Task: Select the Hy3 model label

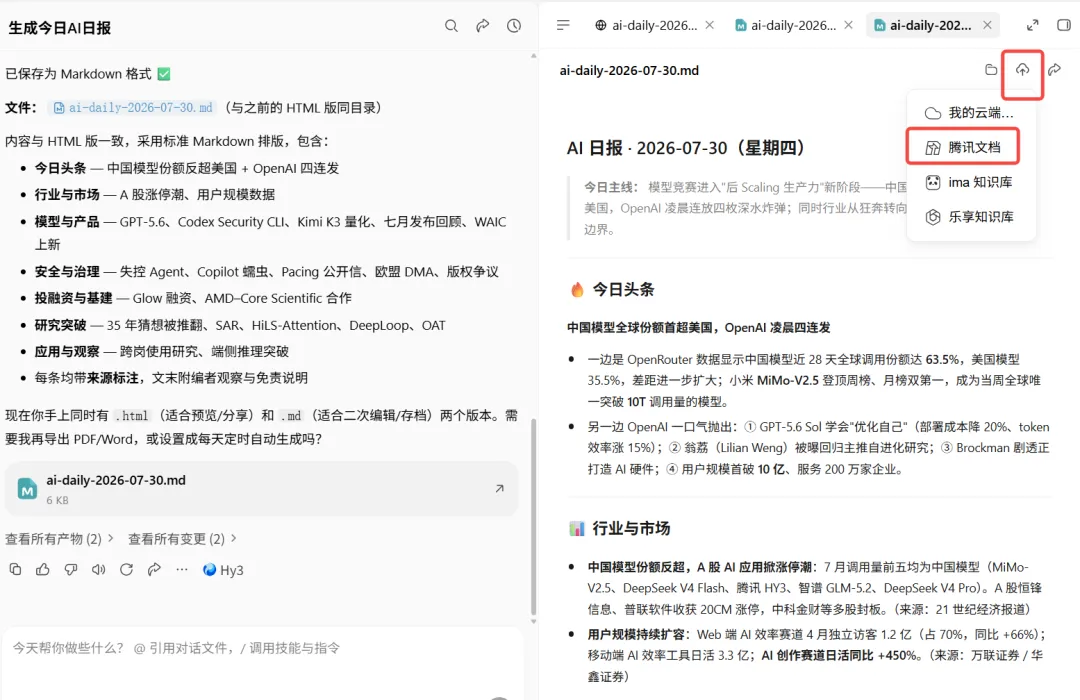Action: 223,570
